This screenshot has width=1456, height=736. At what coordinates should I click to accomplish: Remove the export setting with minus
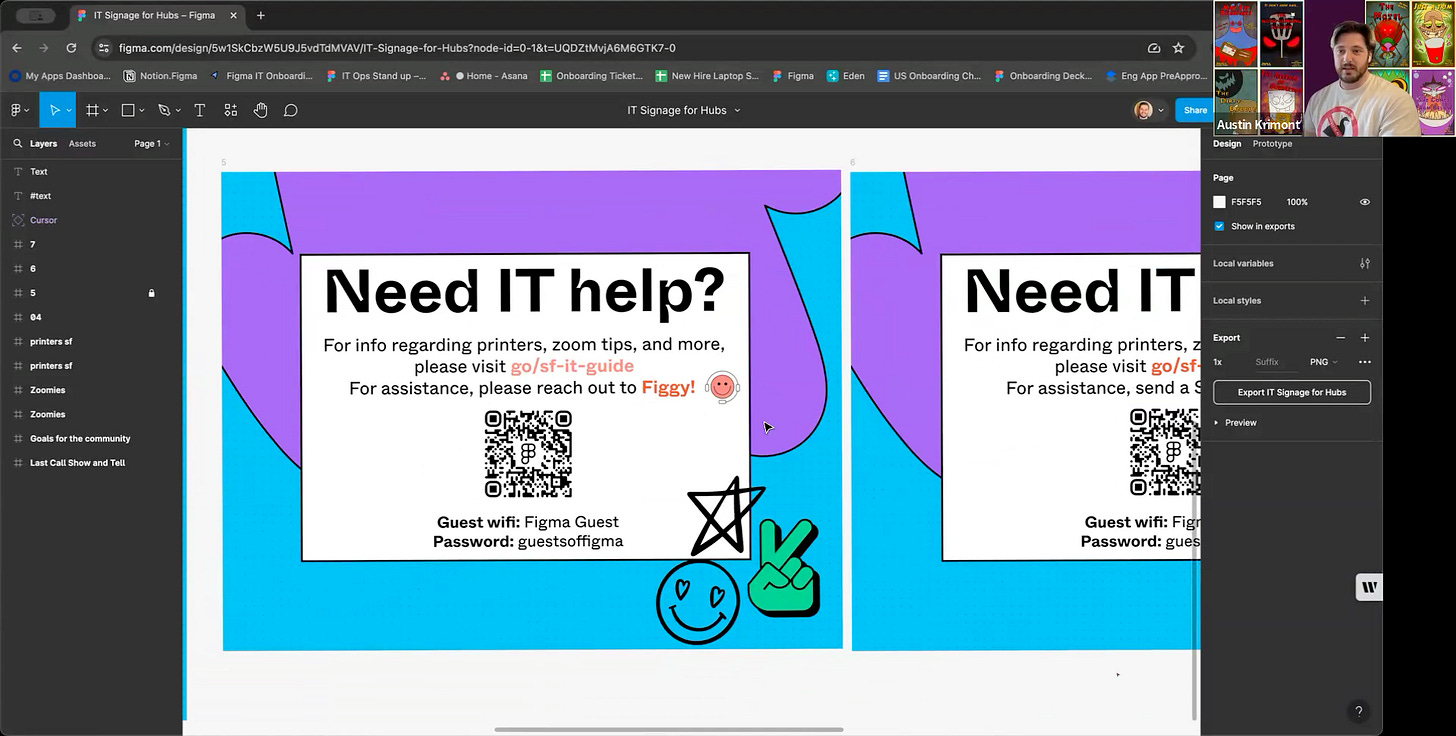tap(1341, 338)
